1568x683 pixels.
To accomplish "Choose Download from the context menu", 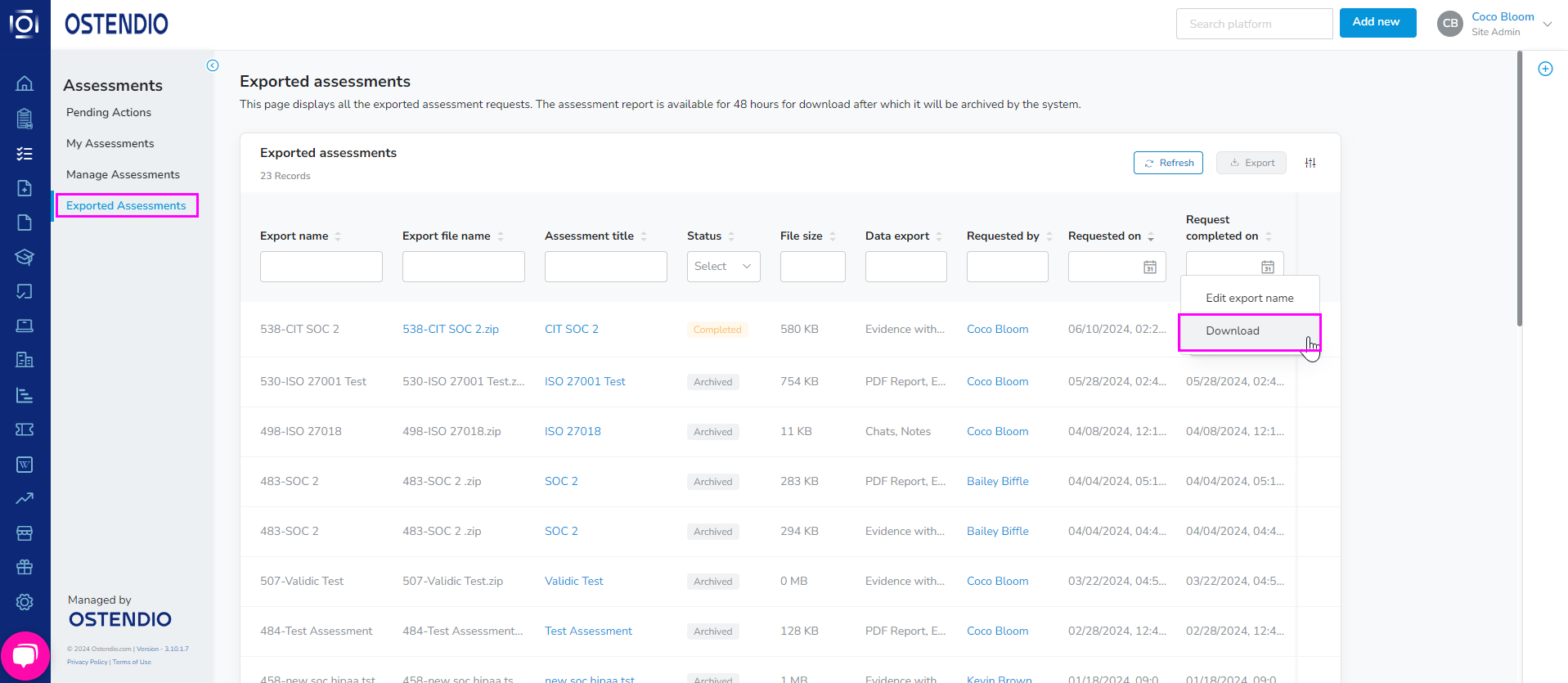I will [x=1249, y=331].
